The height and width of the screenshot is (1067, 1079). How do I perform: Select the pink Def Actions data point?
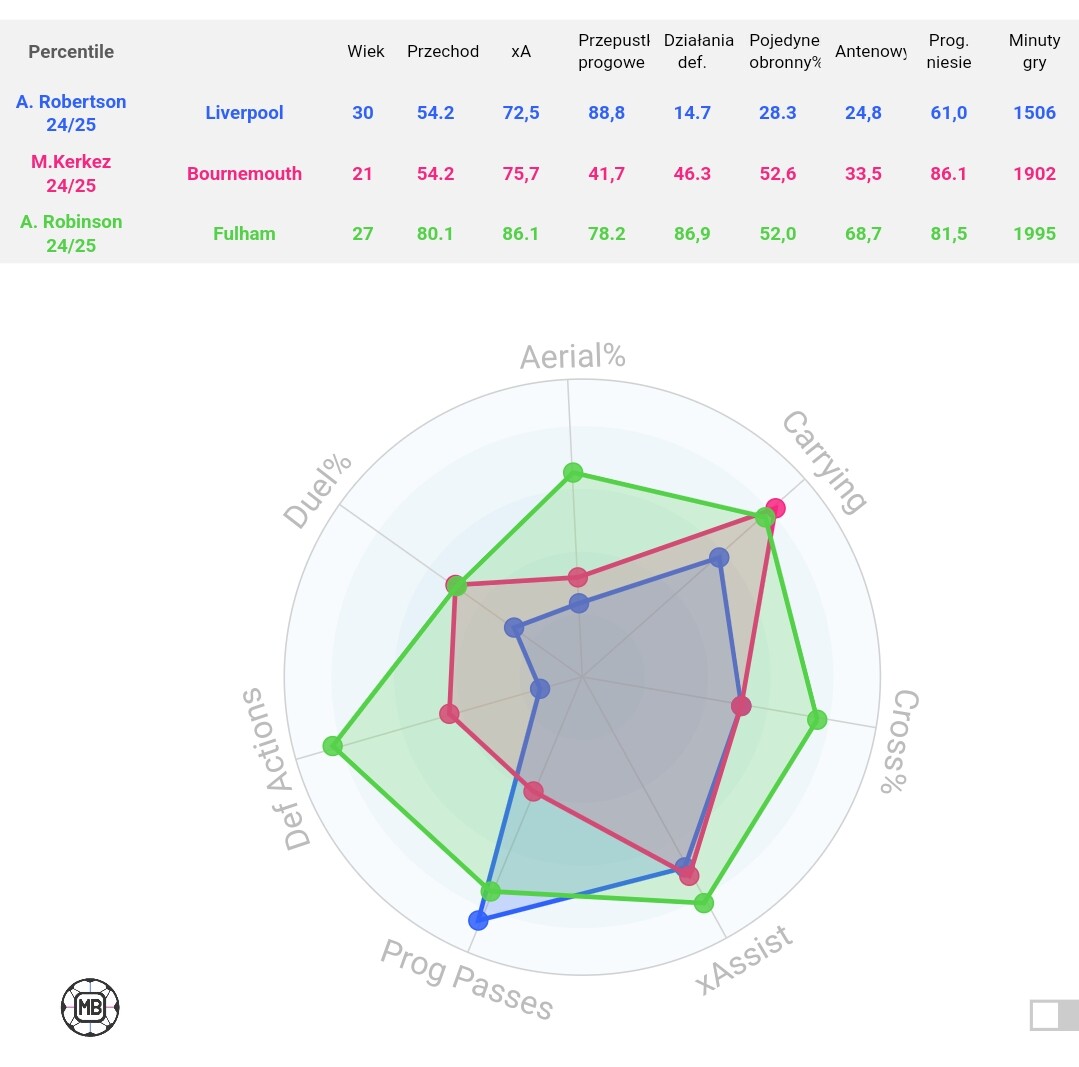tap(449, 714)
